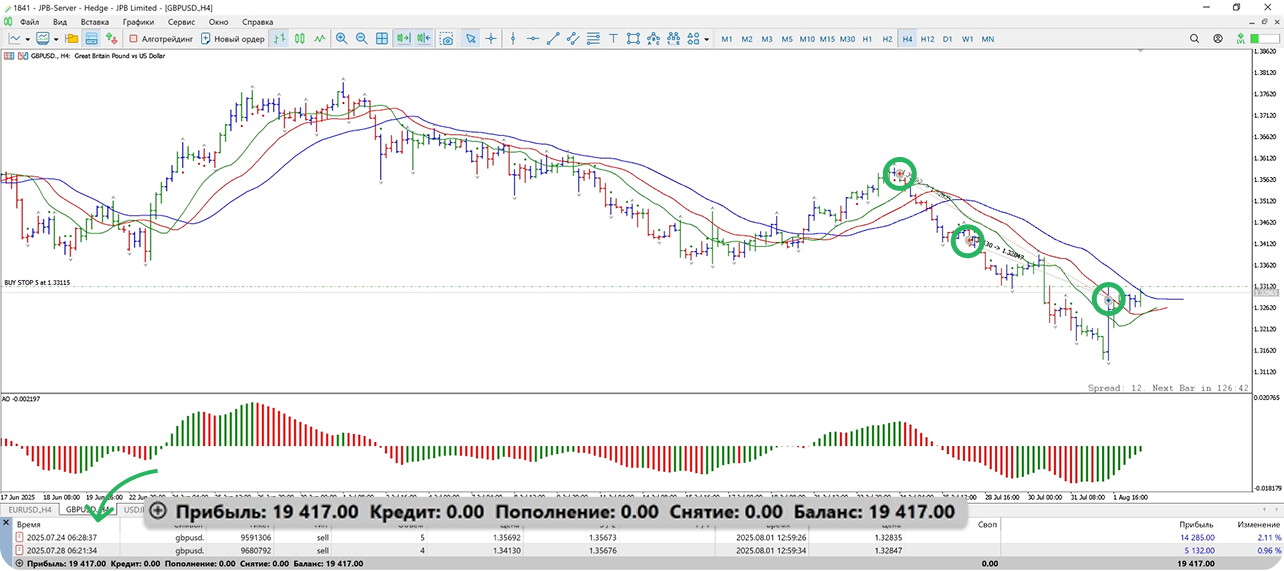Screen dimensions: 1284x571
Task: Select the Text label tool
Action: (613, 39)
